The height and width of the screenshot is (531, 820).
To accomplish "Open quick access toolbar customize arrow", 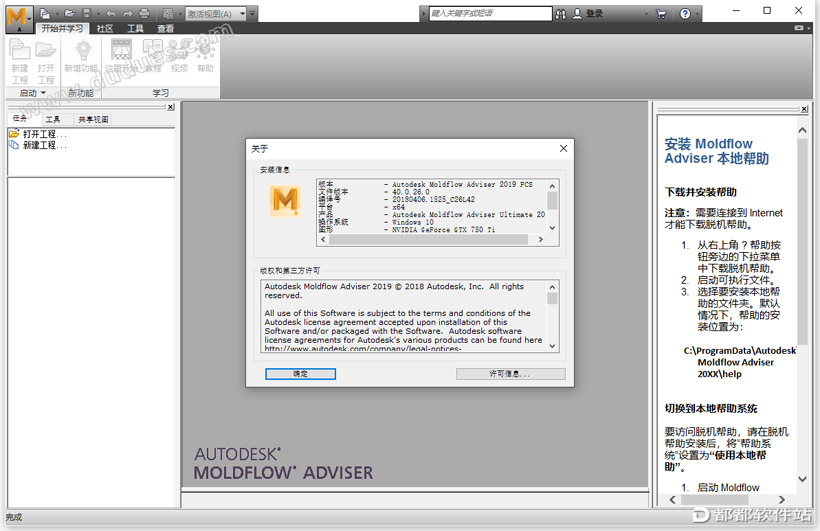I will (253, 14).
